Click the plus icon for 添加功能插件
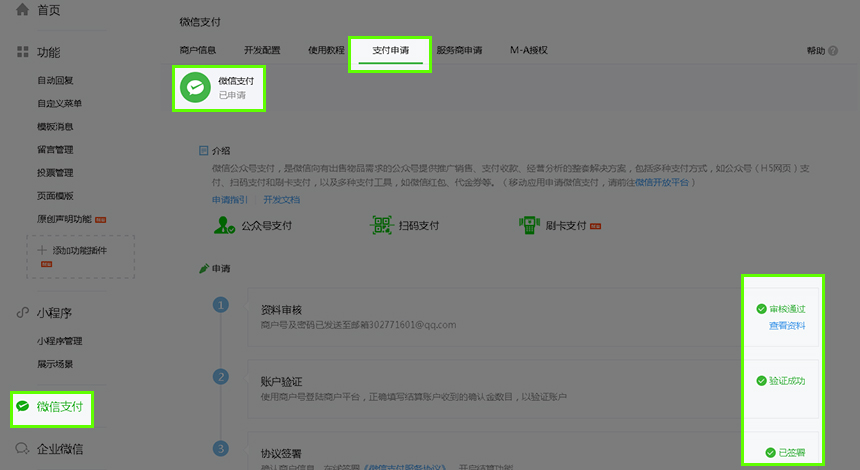 point(42,250)
